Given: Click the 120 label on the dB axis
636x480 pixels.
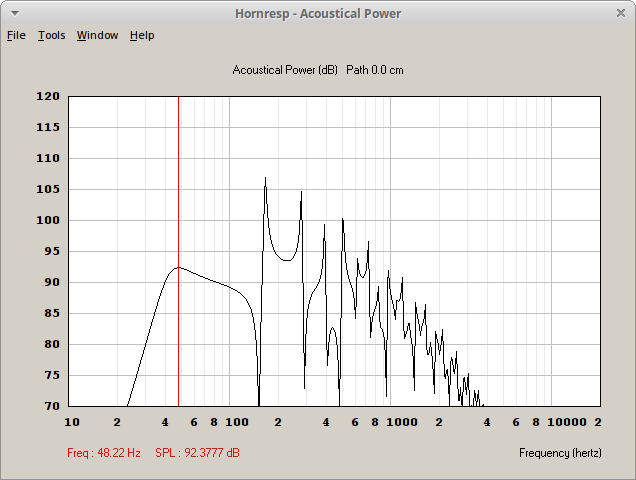Looking at the screenshot, I should tap(48, 97).
